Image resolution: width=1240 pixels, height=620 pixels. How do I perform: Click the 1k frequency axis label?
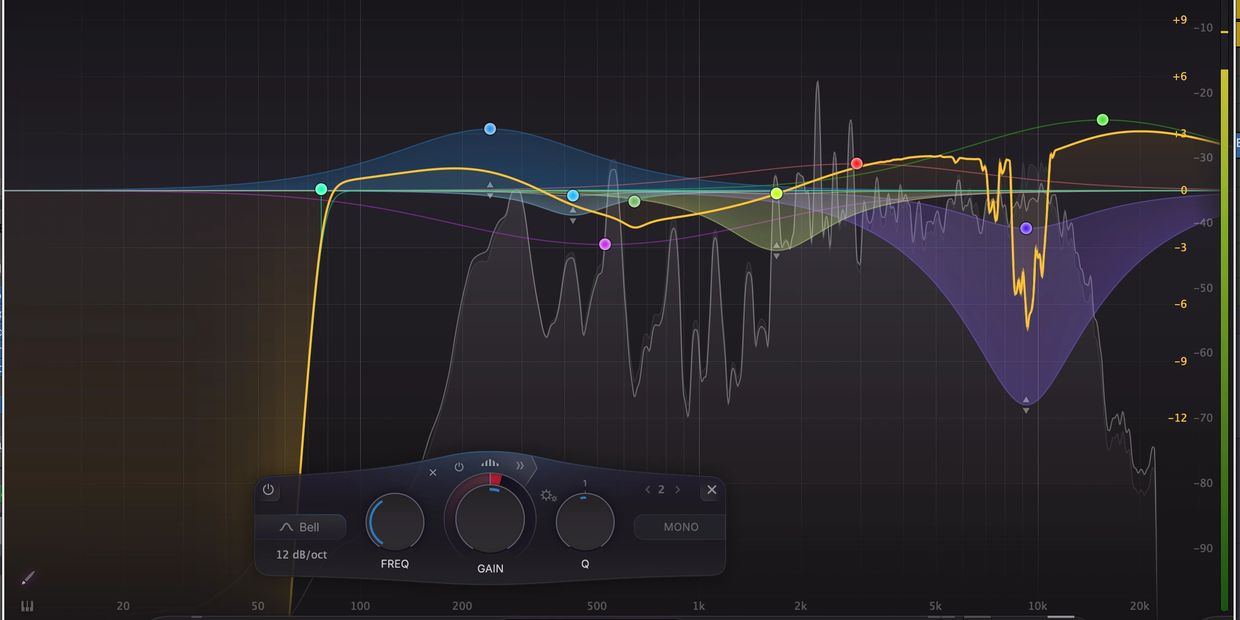click(x=698, y=606)
